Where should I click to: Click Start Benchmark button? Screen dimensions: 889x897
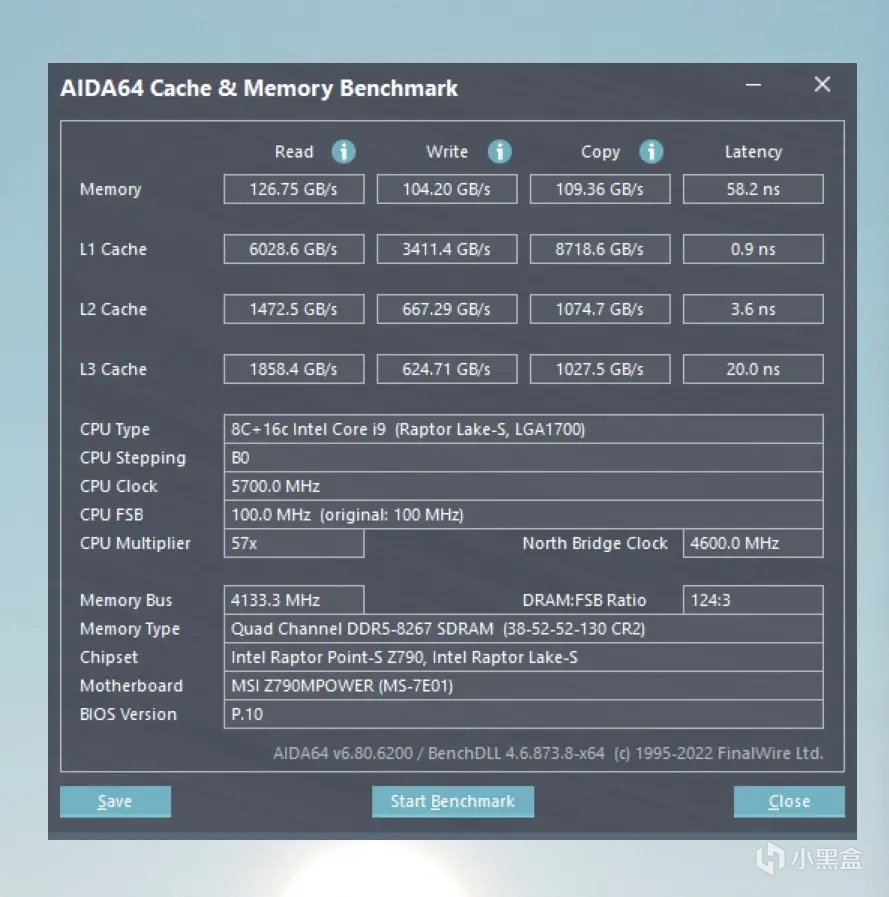[x=453, y=801]
